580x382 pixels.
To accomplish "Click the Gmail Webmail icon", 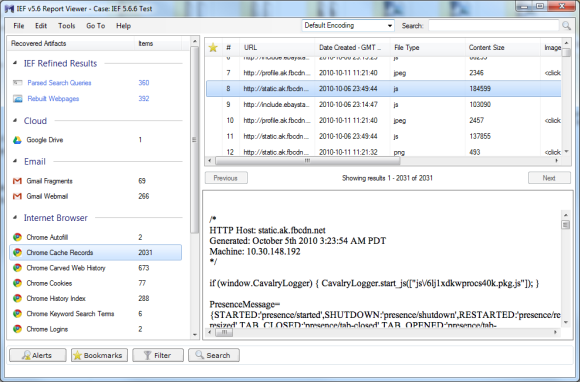I will pos(17,196).
